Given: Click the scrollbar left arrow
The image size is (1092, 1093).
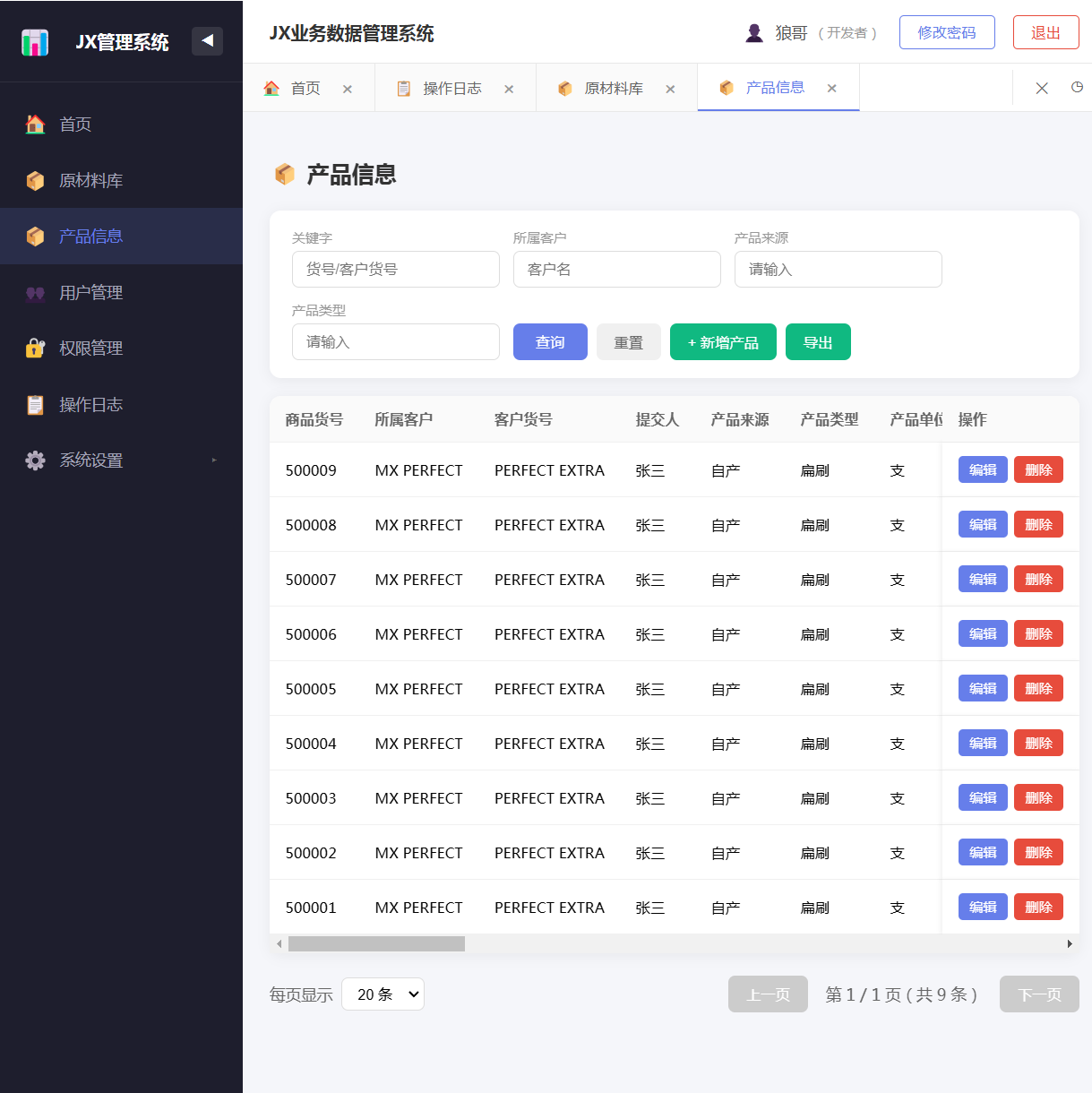Looking at the screenshot, I should 279,943.
